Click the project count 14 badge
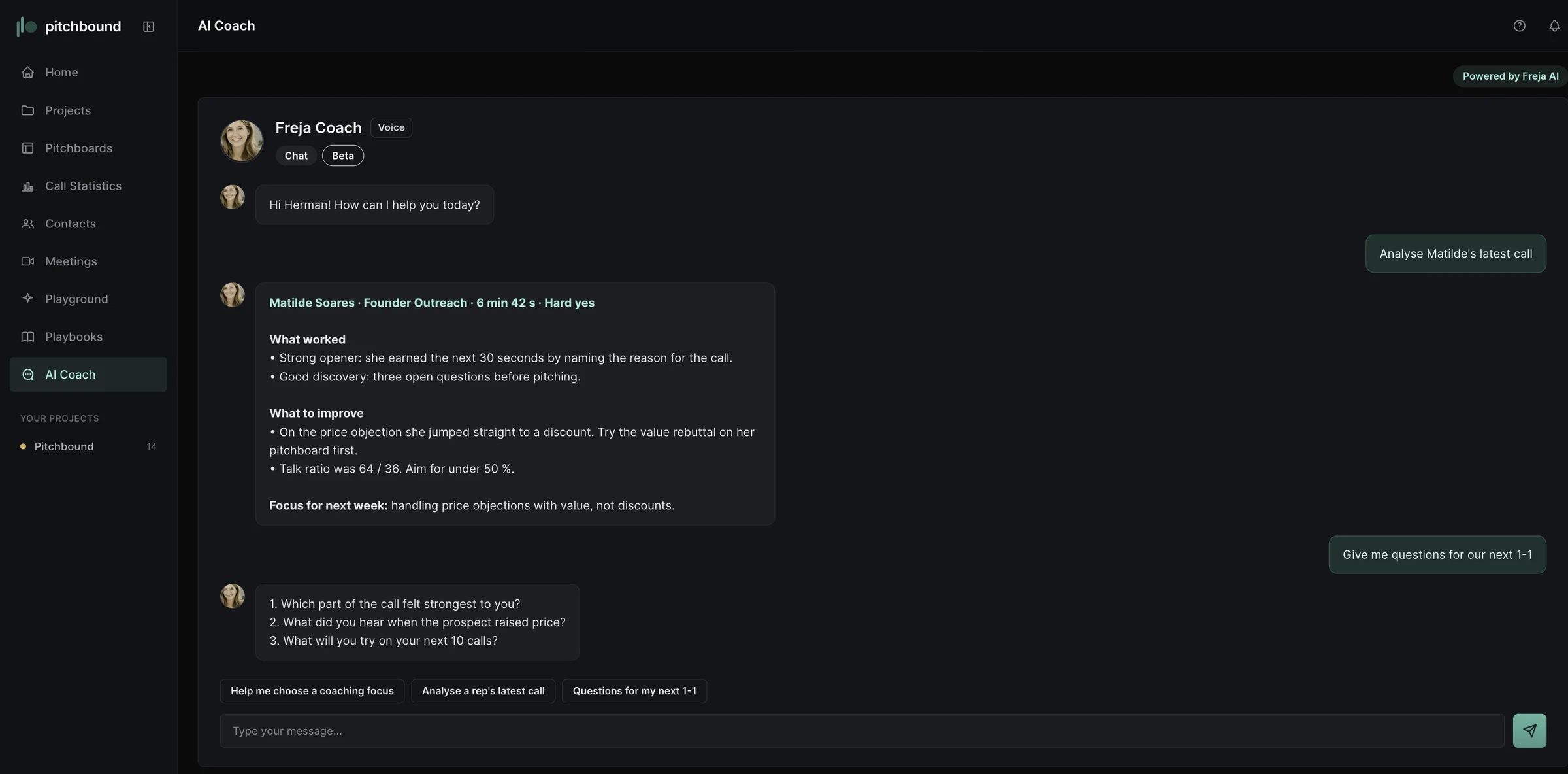Viewport: 1568px width, 774px height. [x=152, y=446]
